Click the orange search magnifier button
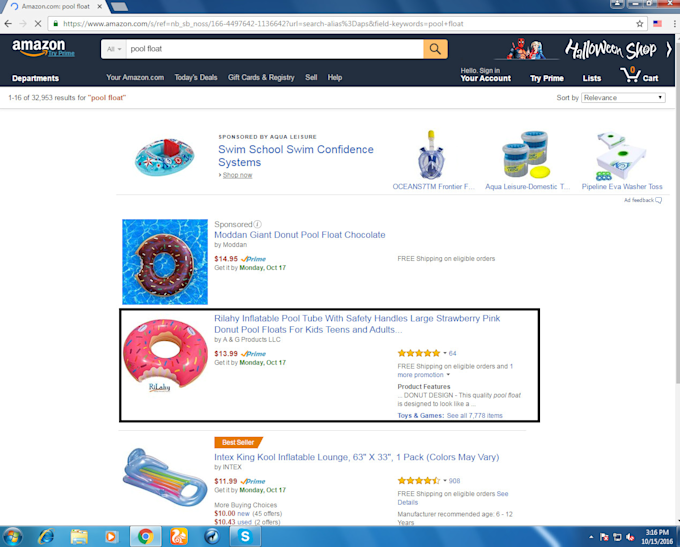 (x=435, y=49)
